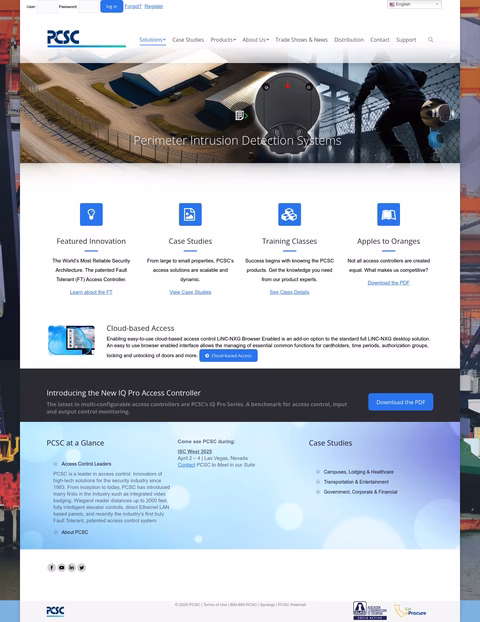
Task: Focus the Password input field
Action: click(x=89, y=6)
